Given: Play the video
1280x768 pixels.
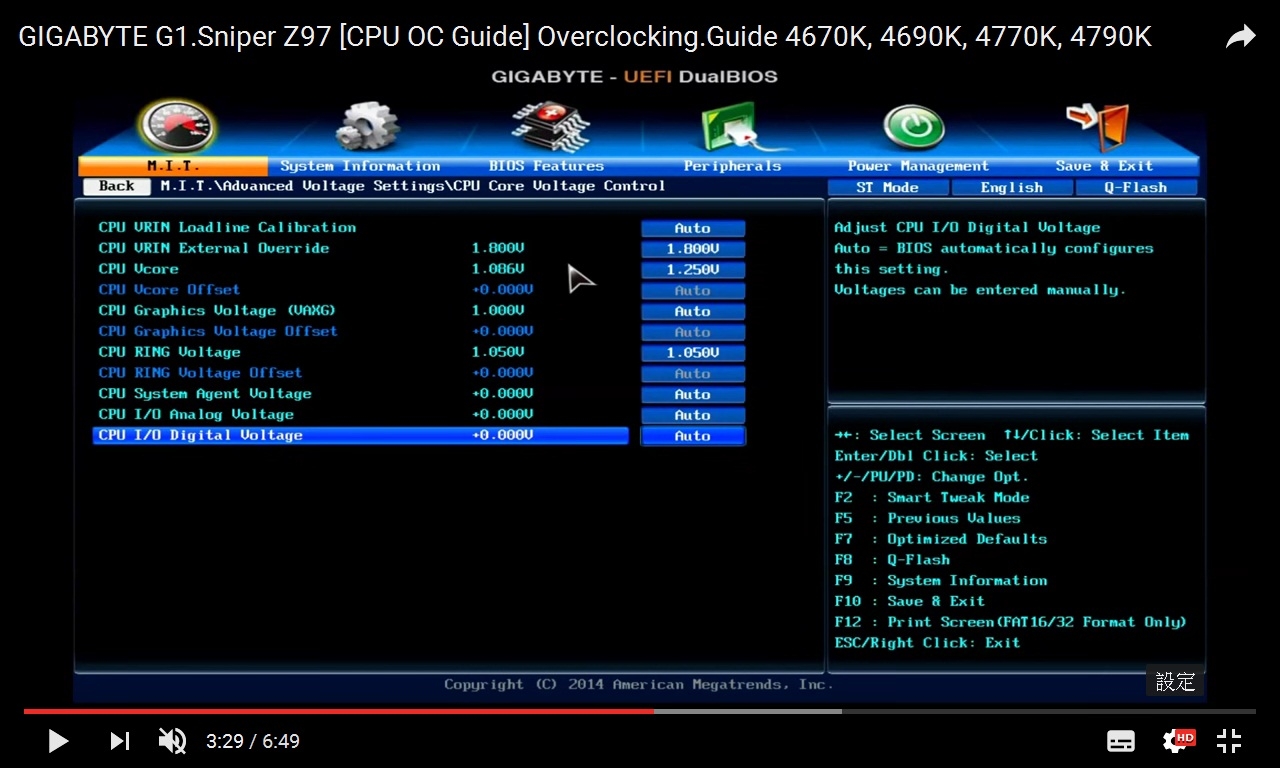Looking at the screenshot, I should 58,741.
